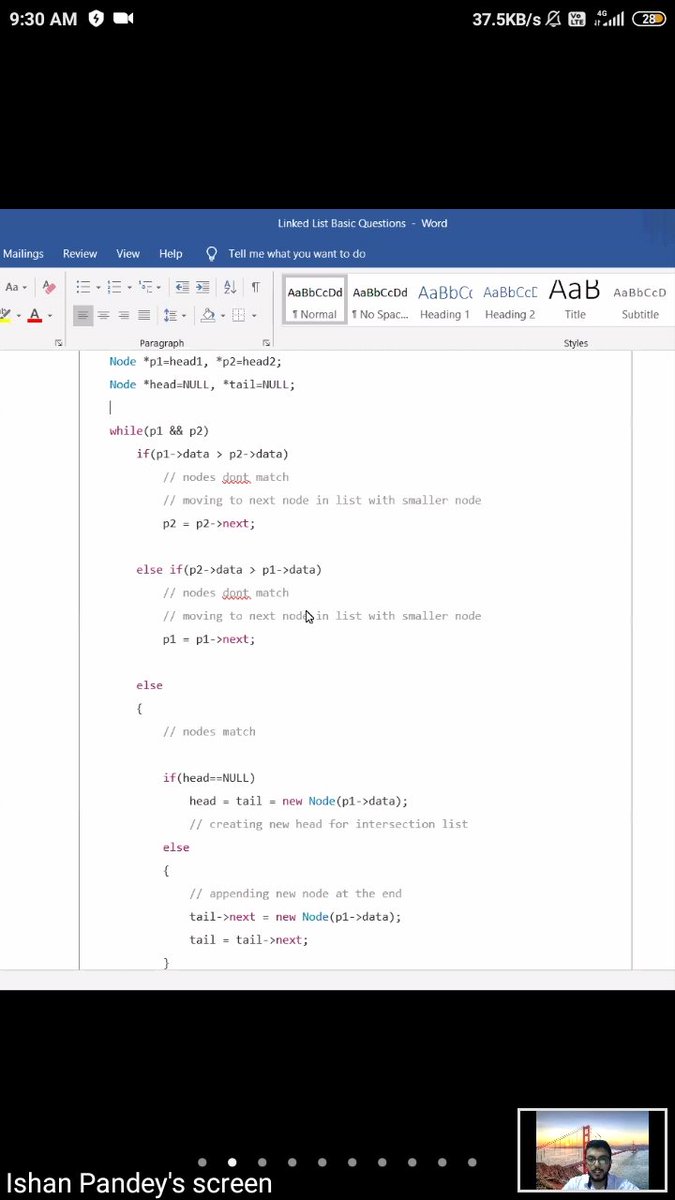Screen dimensions: 675x1200
Task: Center the text alignment
Action: 103,315
